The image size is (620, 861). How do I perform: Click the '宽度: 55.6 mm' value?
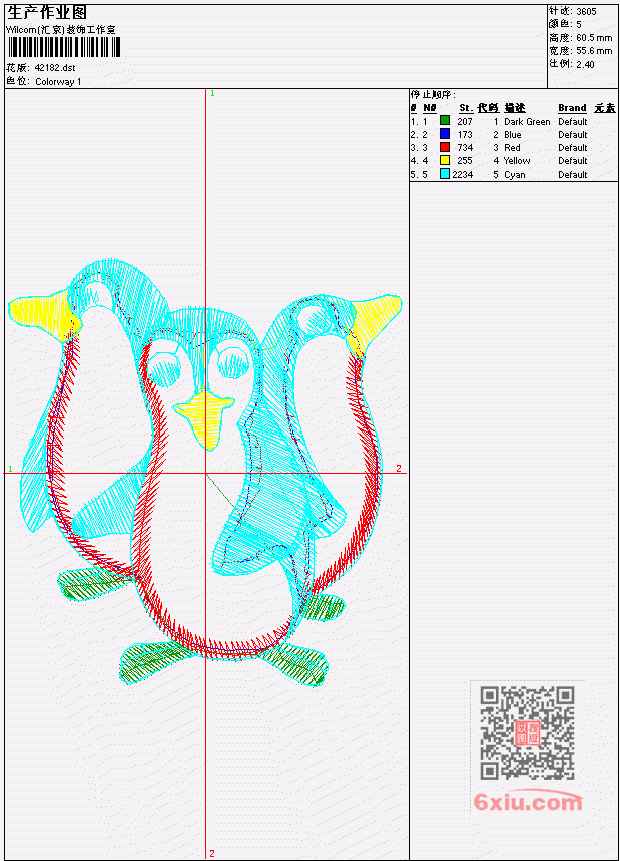[x=580, y=51]
